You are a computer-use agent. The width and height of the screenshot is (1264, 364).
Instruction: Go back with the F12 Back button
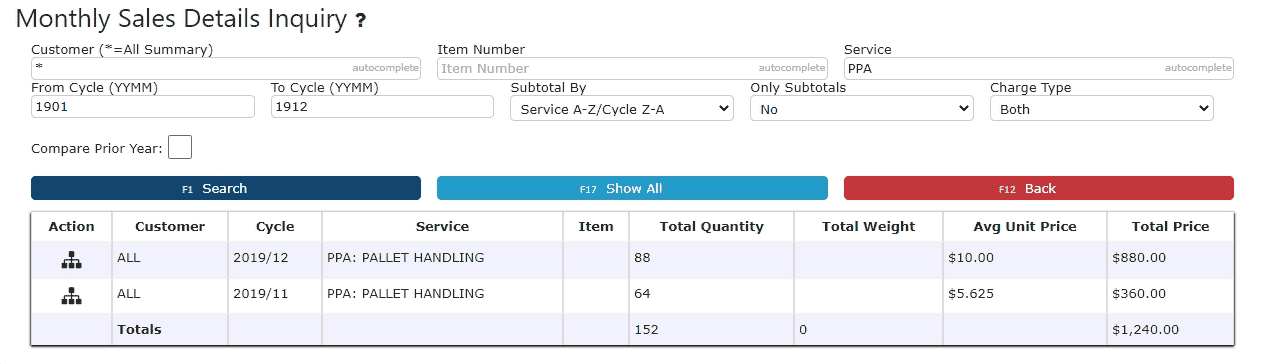point(1039,188)
